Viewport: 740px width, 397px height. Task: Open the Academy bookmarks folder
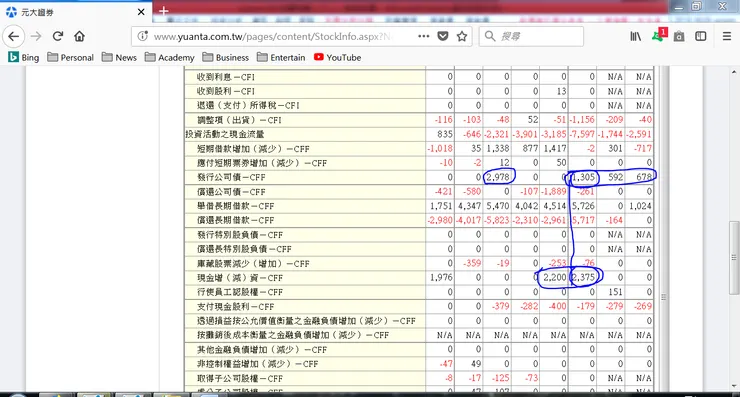(169, 58)
